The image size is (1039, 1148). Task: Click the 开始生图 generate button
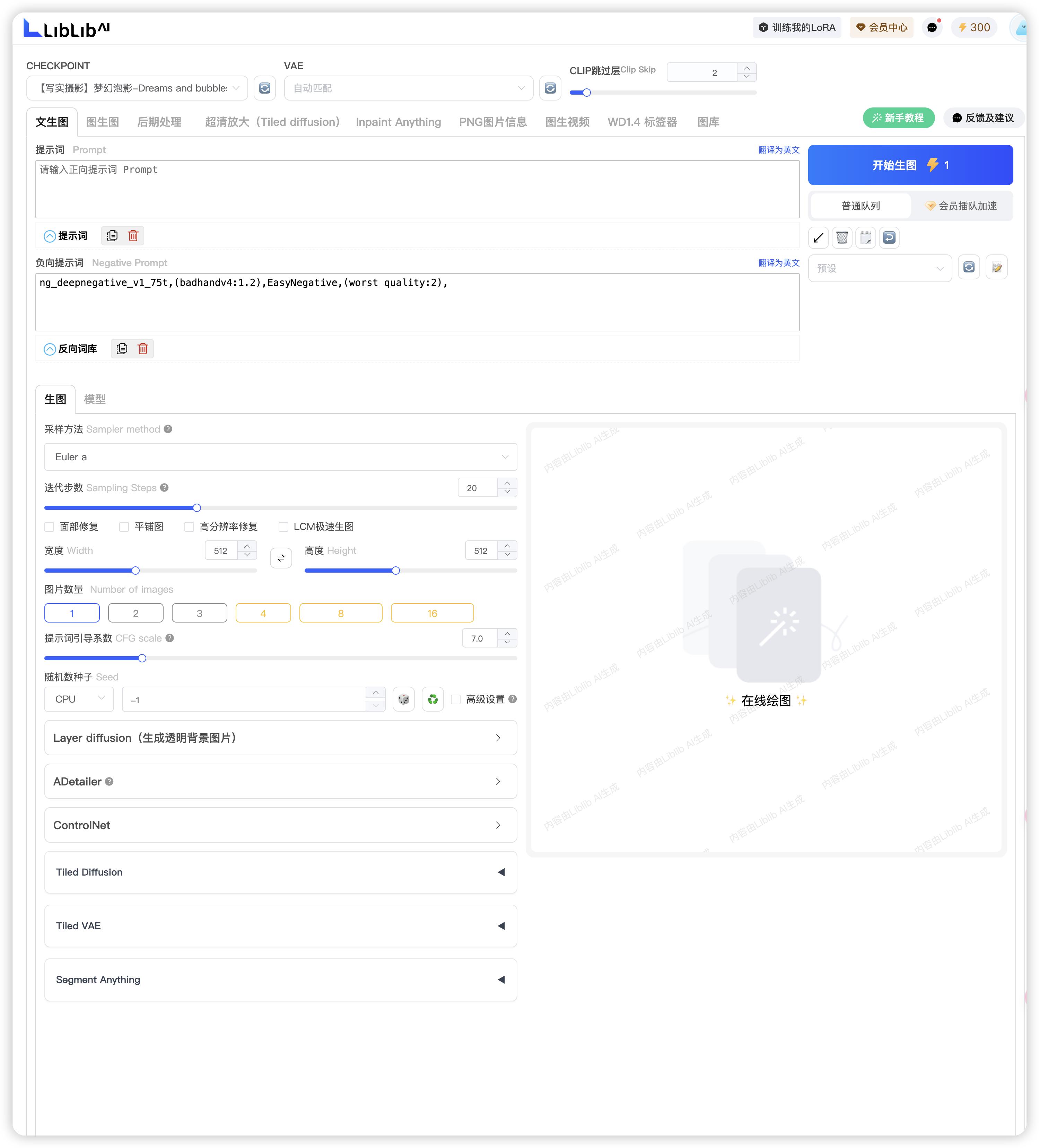click(910, 165)
